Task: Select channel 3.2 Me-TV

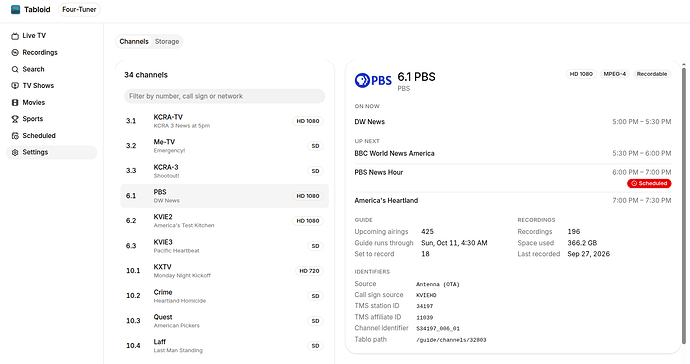Action: (224, 146)
